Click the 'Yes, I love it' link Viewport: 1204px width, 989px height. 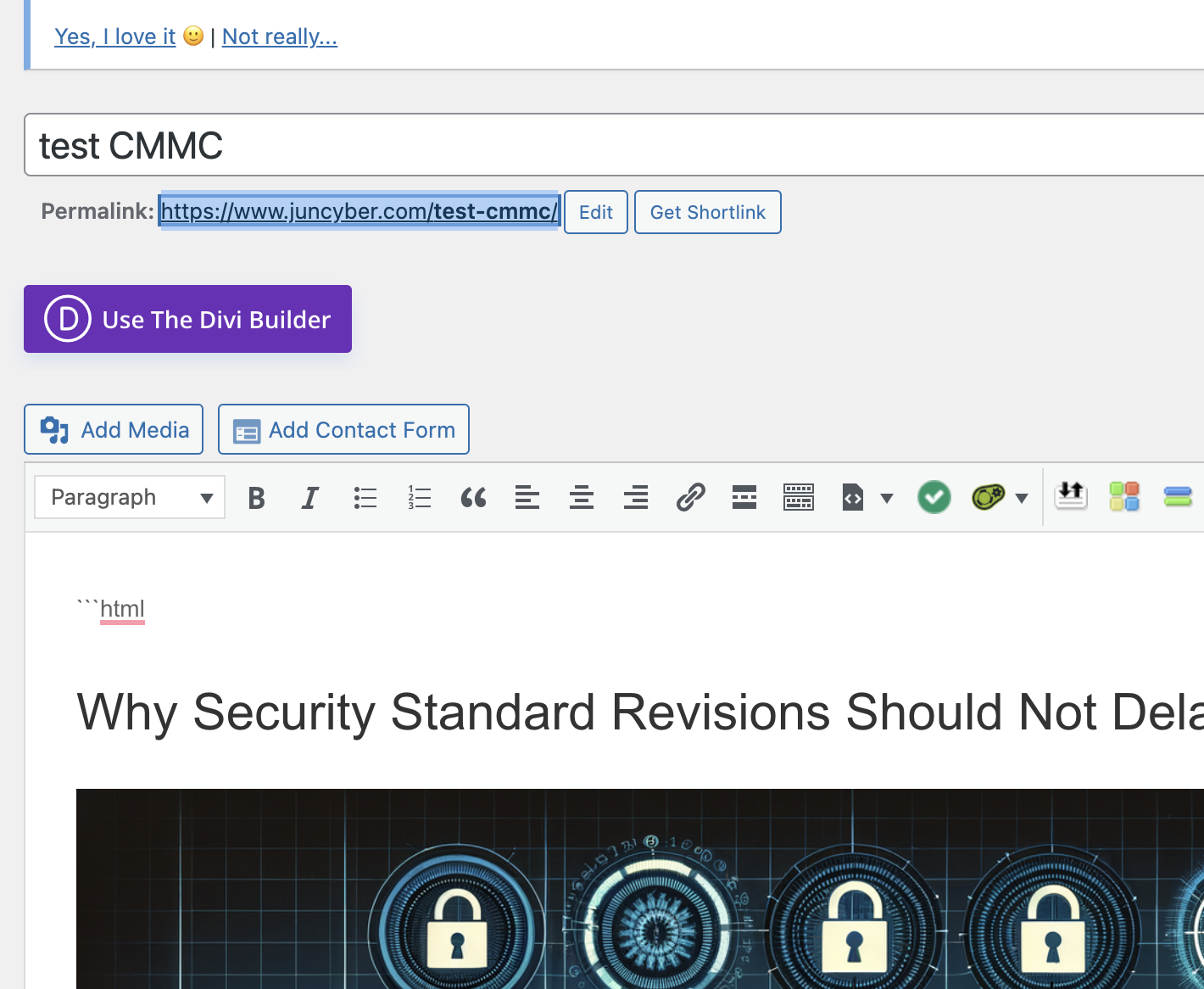point(115,36)
